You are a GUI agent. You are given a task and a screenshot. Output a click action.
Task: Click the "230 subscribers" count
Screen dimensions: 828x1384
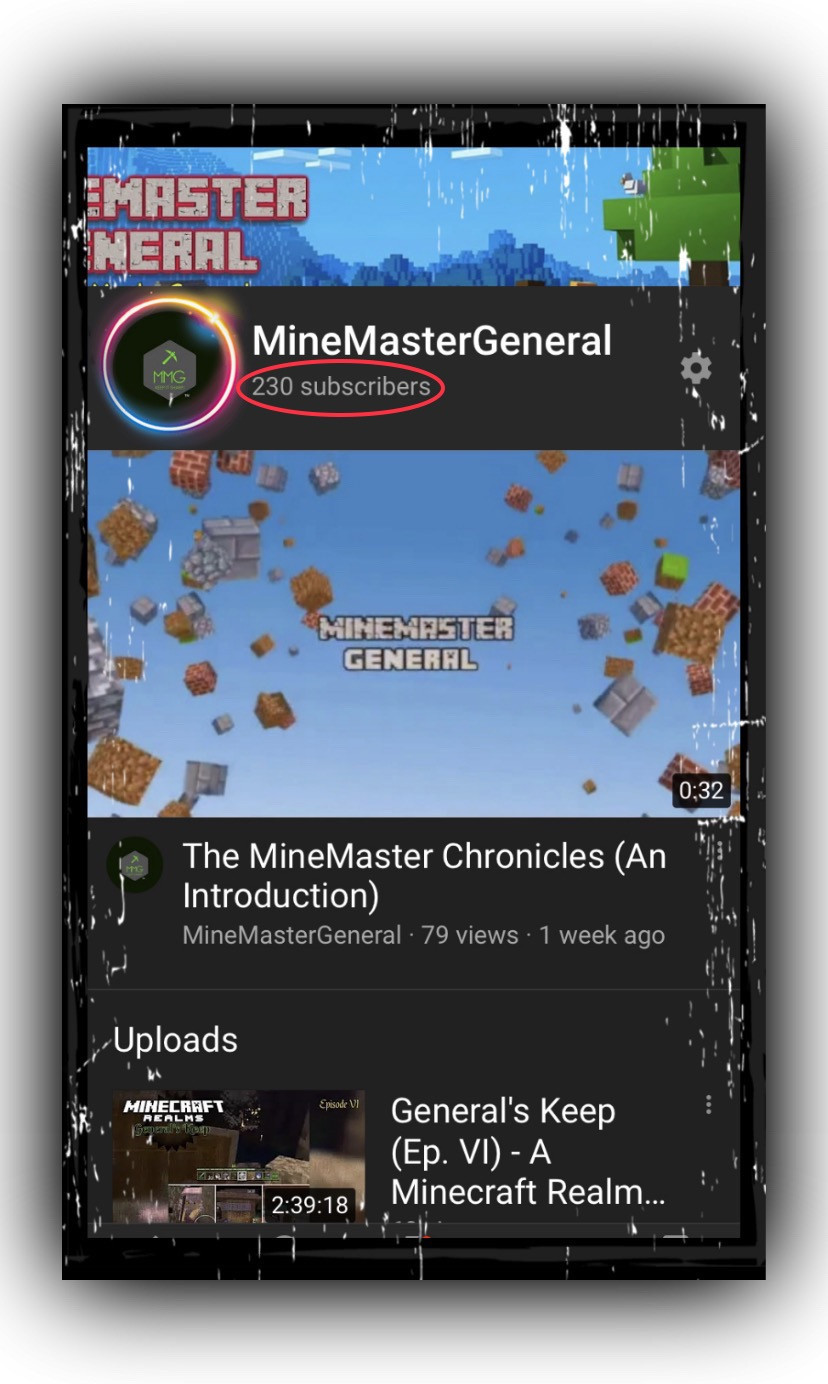point(341,387)
